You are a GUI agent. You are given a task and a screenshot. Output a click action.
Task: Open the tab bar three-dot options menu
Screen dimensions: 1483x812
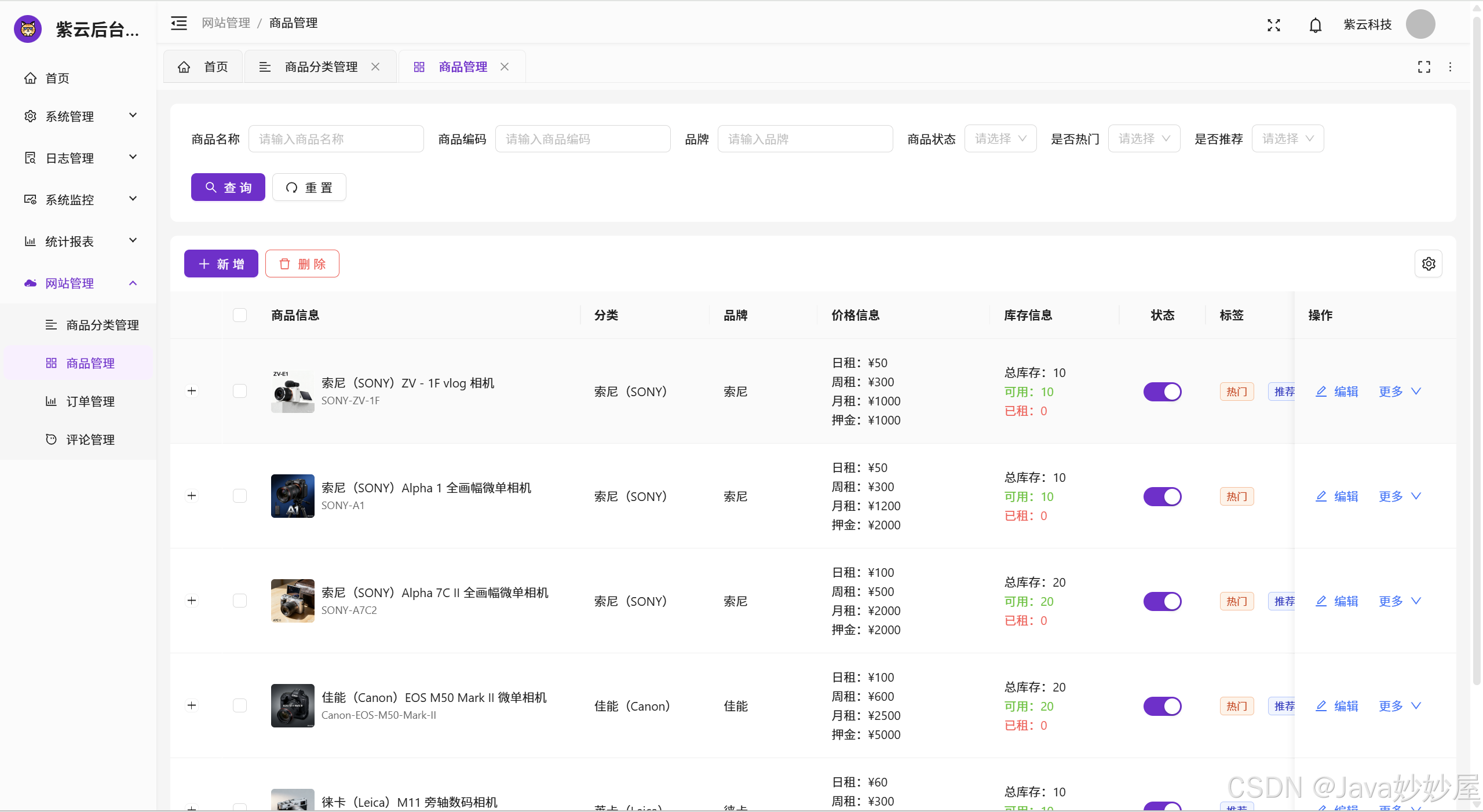pos(1450,67)
